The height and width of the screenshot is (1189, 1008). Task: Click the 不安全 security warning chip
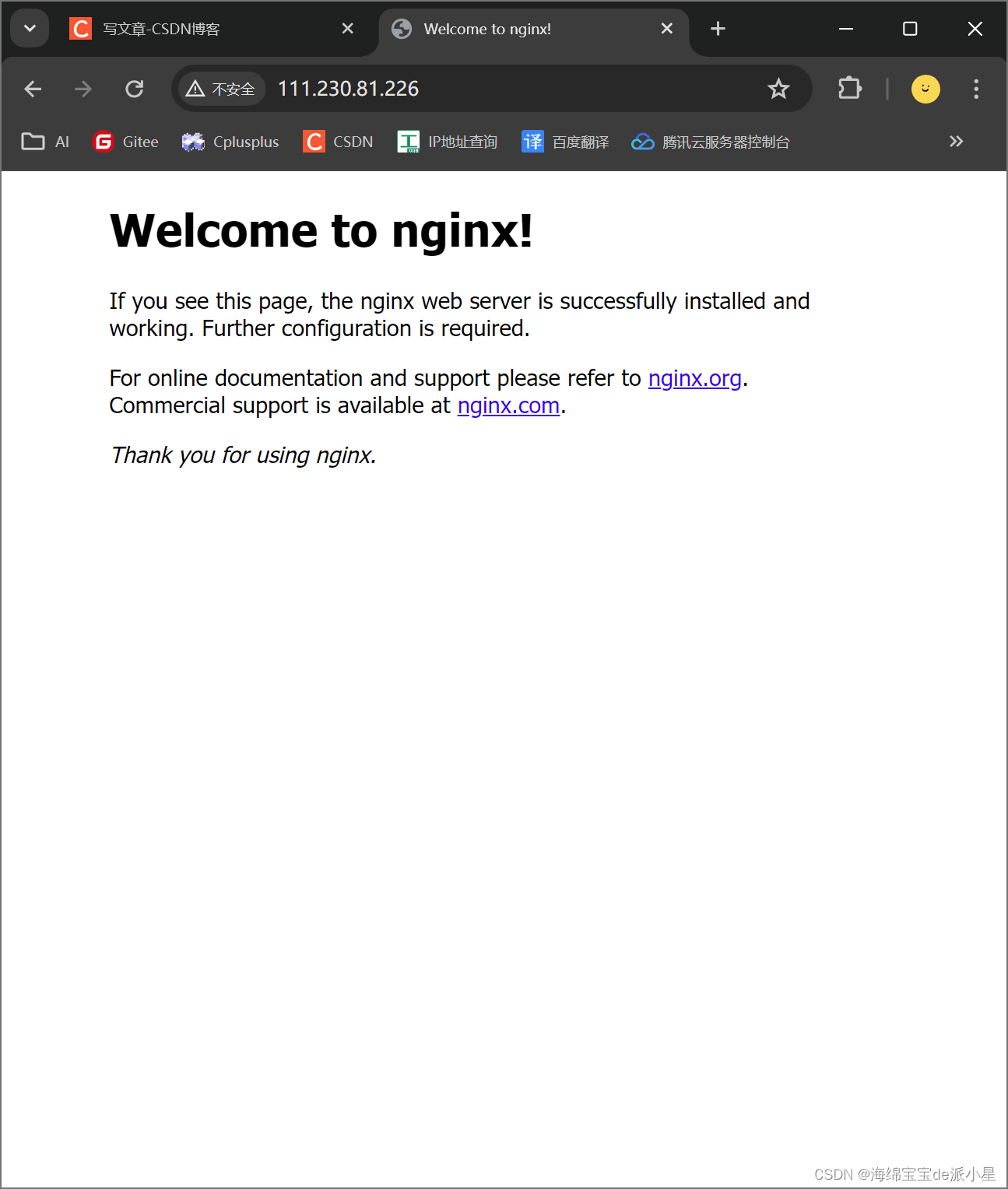(x=222, y=89)
